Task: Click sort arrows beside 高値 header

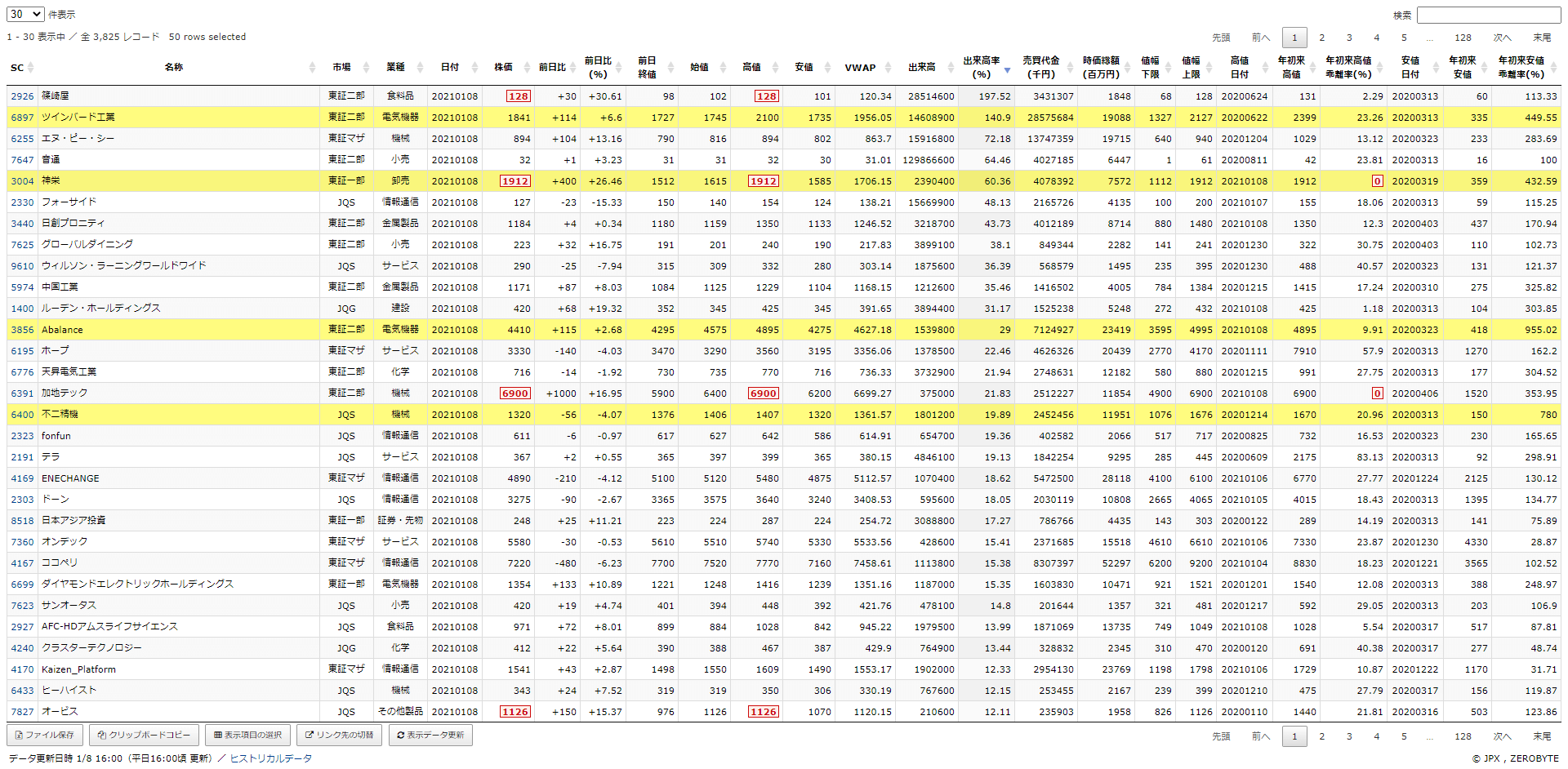Action: click(776, 68)
